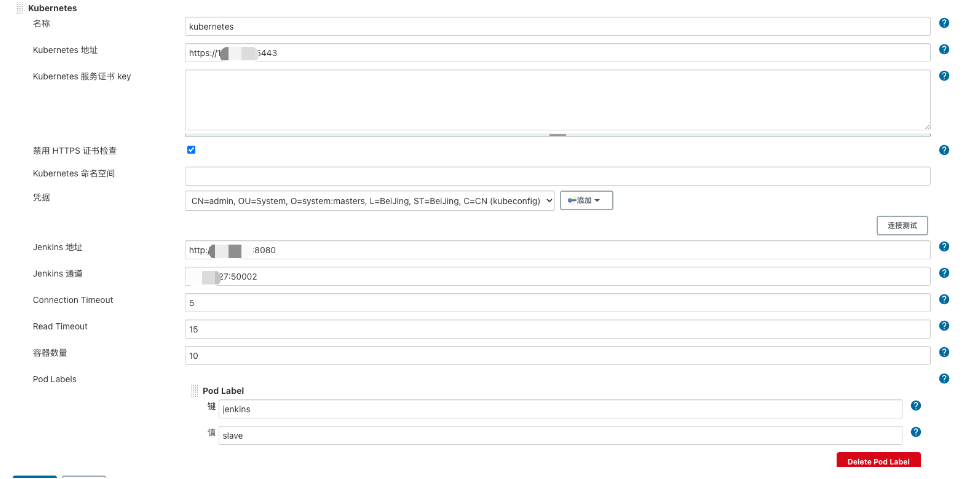
Task: Click the 连接测试 button
Action: pyautogui.click(x=902, y=225)
